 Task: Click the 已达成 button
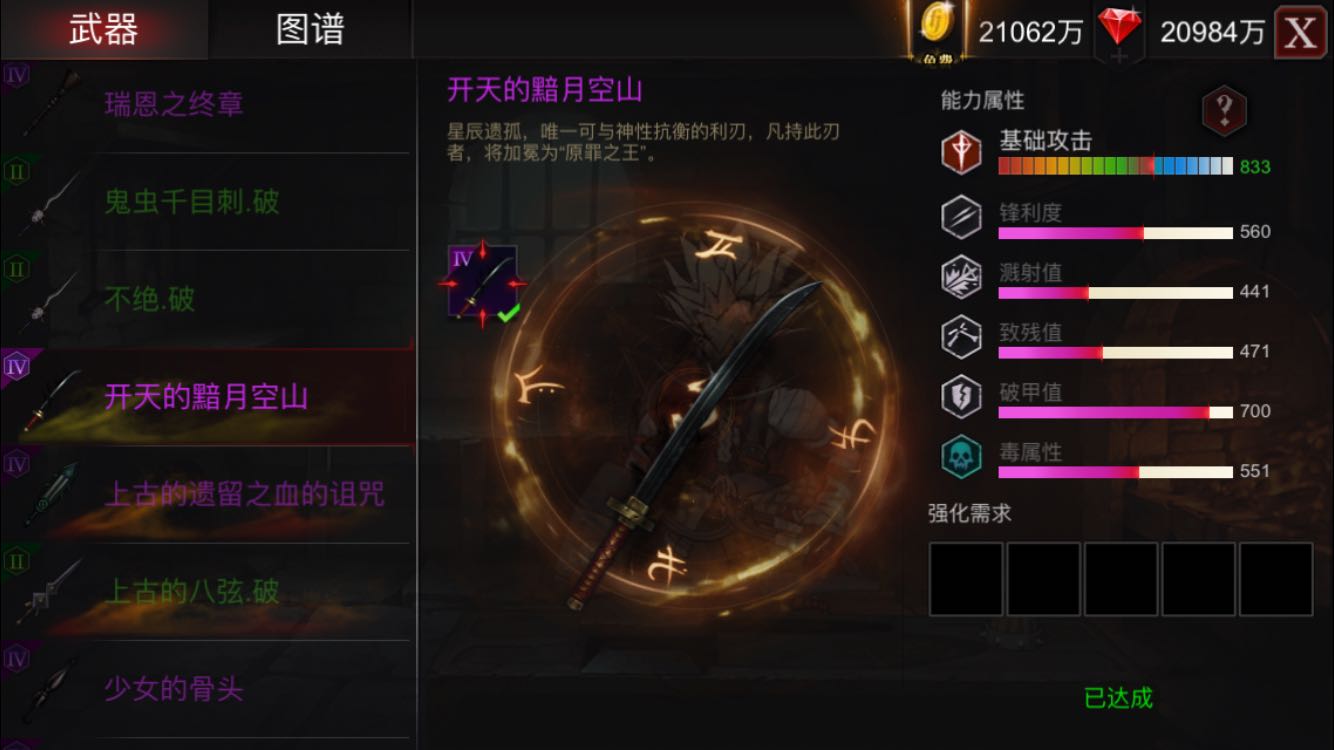pos(1118,698)
